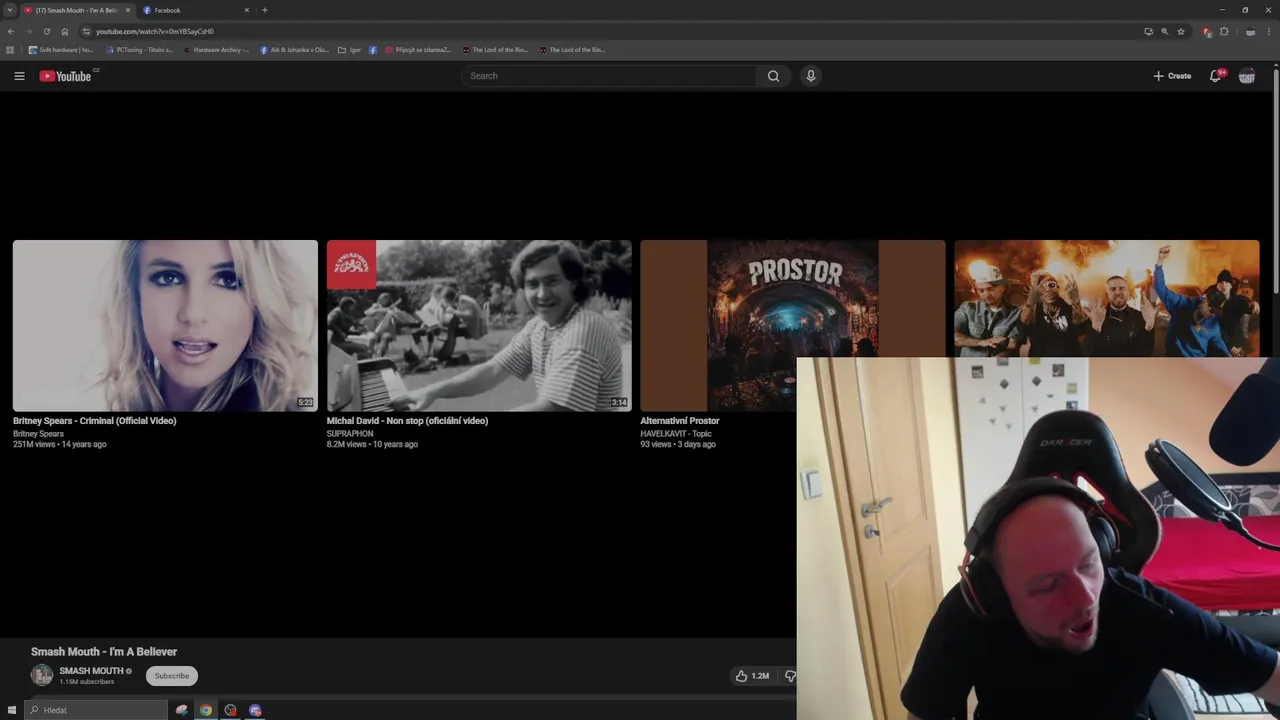Click the 'Smash Mouth - I'm A Believer' title

(104, 652)
